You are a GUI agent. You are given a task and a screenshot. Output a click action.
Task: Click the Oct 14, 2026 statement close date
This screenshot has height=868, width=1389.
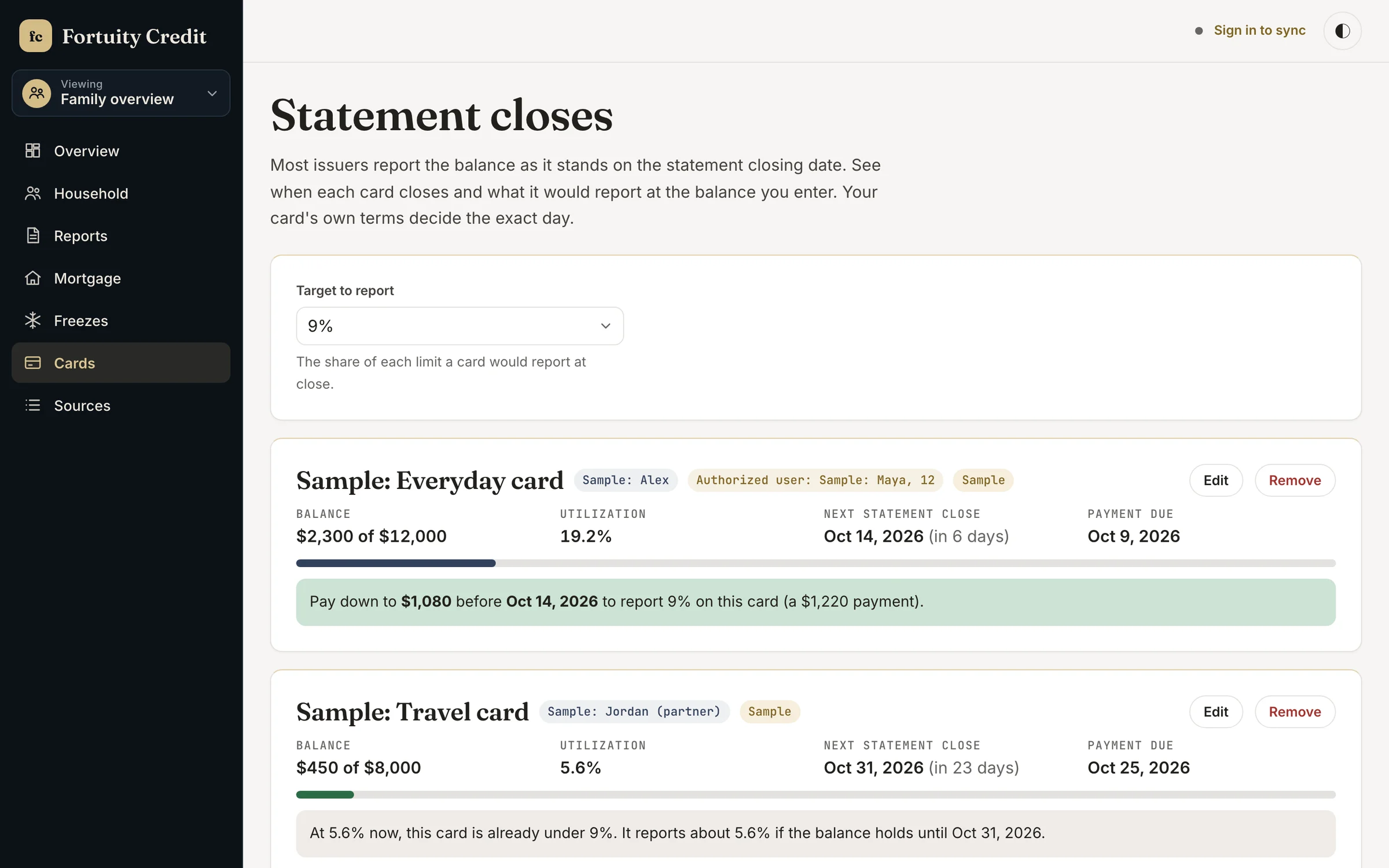(x=874, y=536)
